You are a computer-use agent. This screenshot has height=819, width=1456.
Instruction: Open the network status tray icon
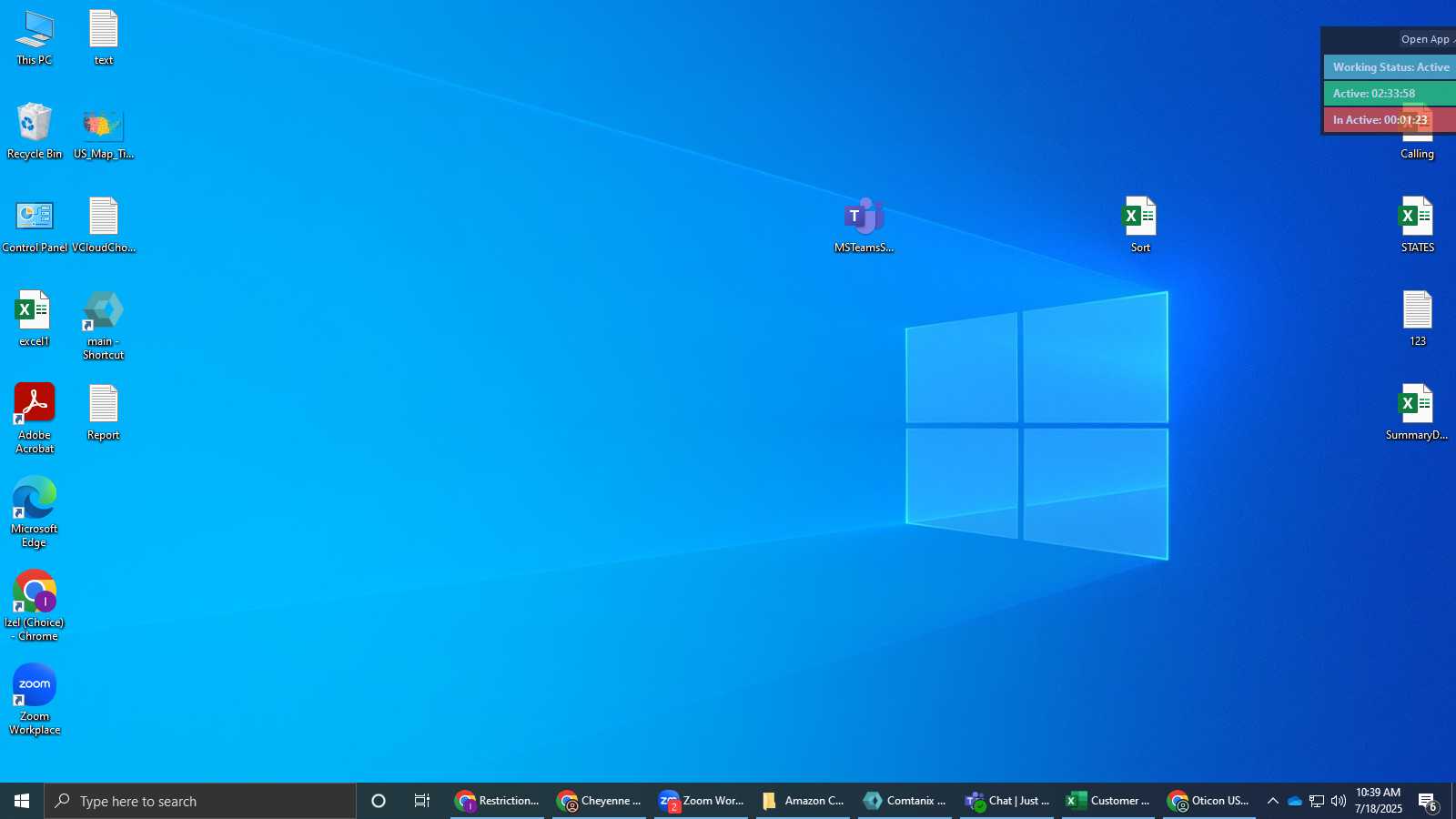click(1317, 801)
